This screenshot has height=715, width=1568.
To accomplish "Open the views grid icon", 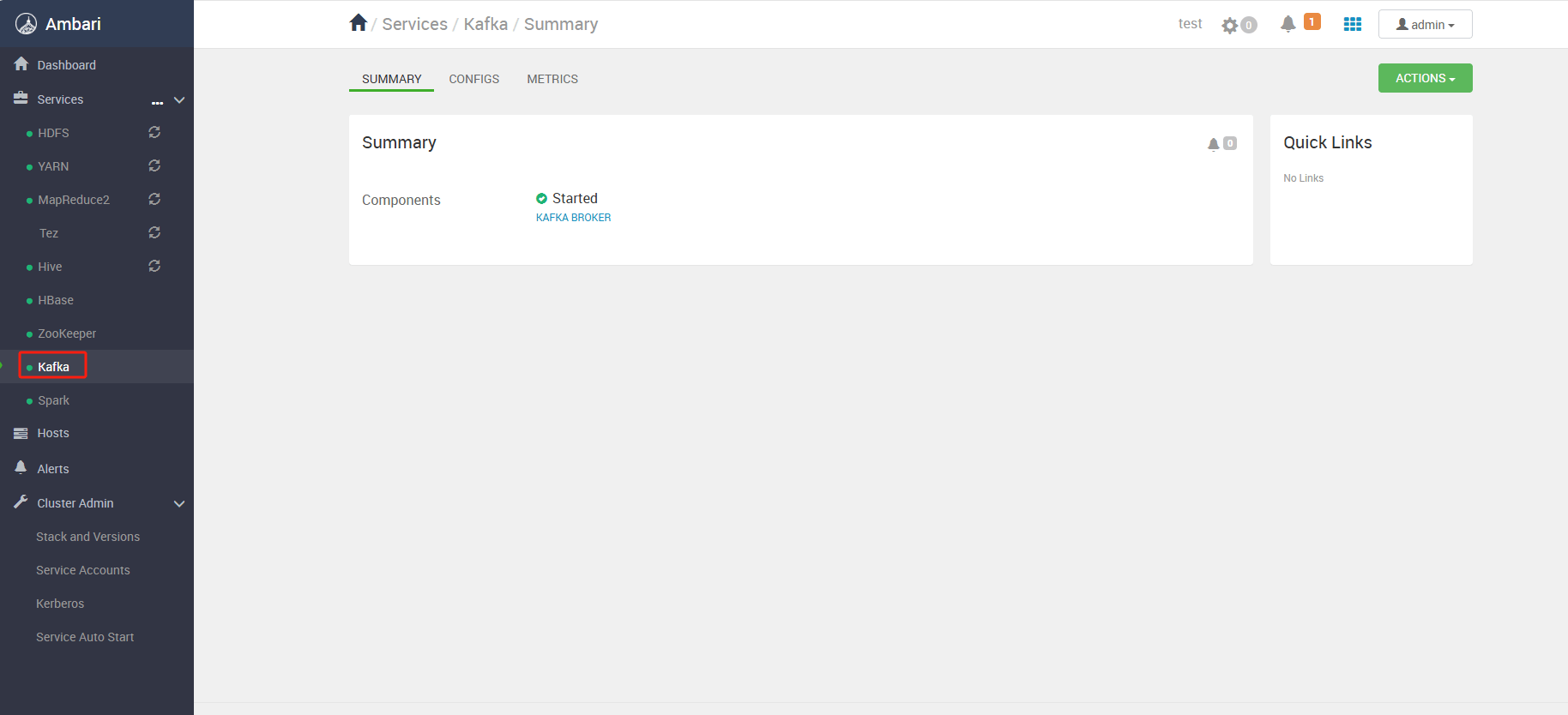I will click(x=1353, y=24).
